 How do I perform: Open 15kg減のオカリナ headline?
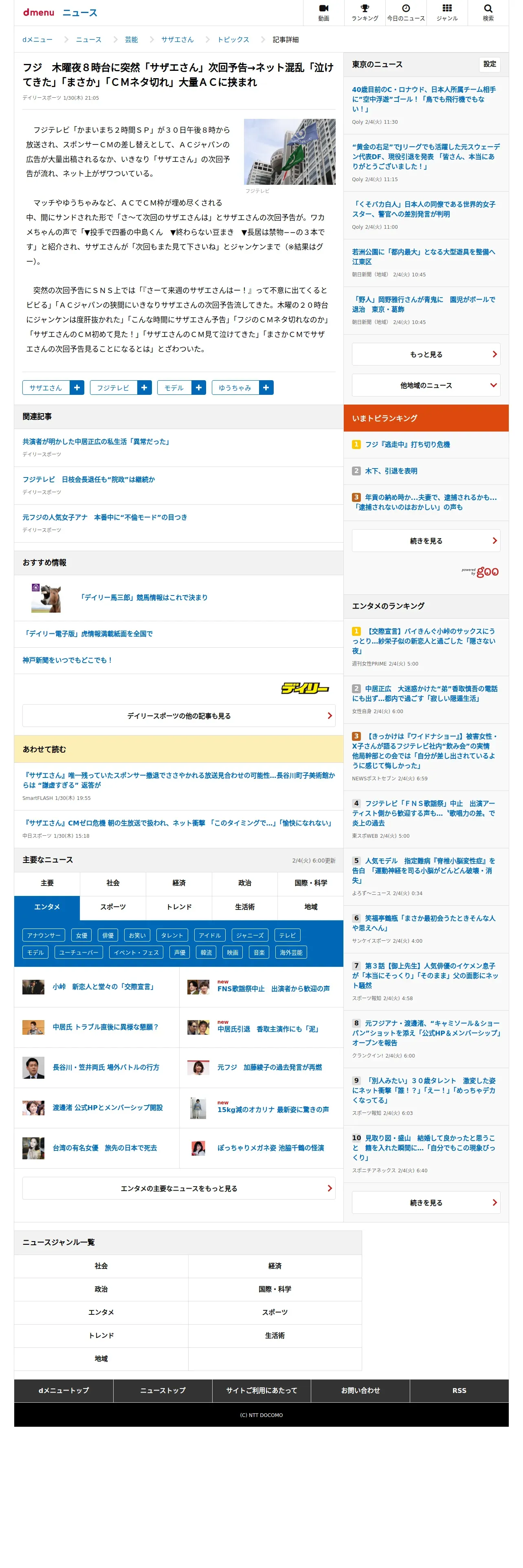pos(273,1109)
